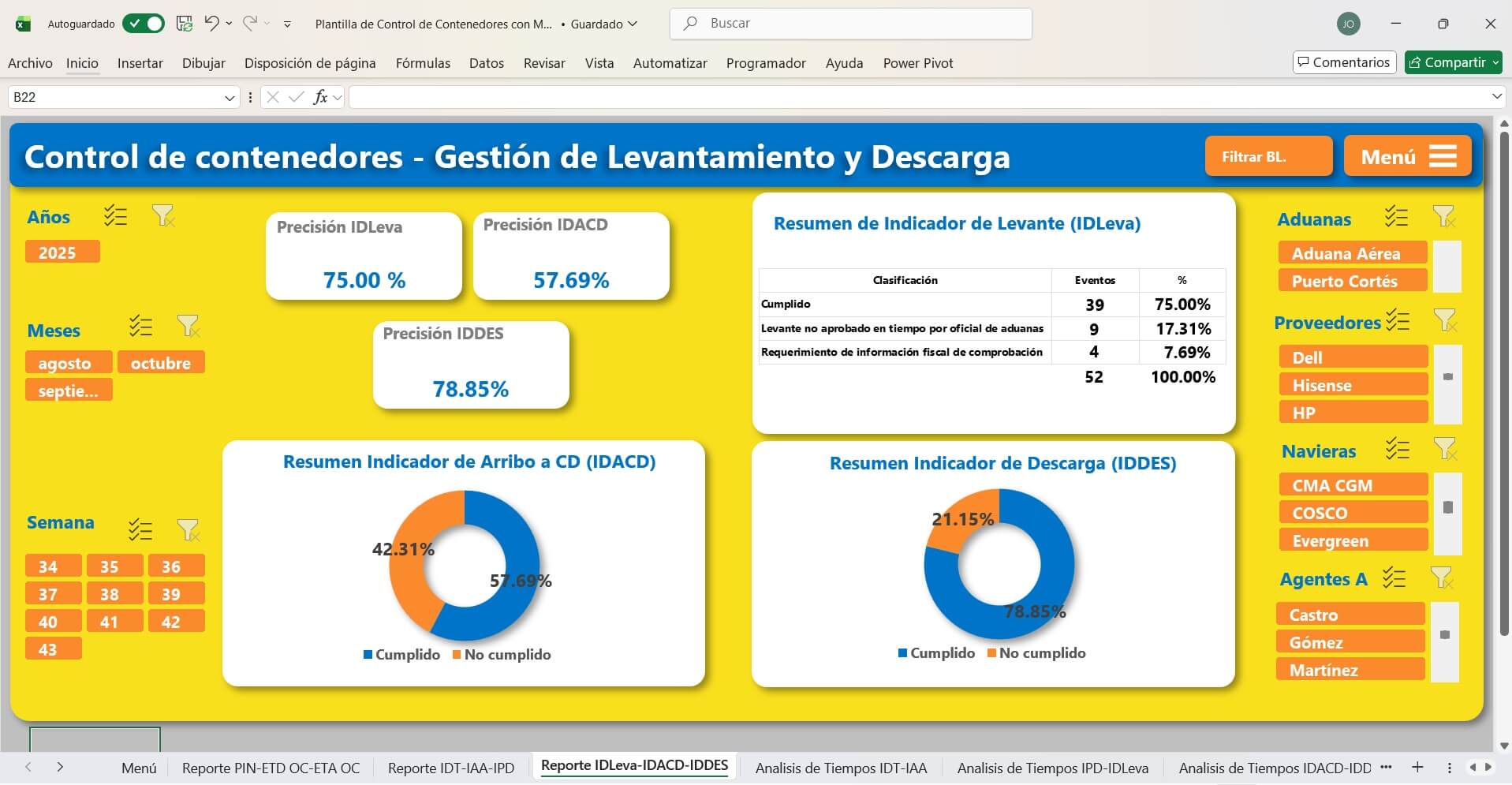Expand the undo history dropdown
The height and width of the screenshot is (785, 1512).
coord(229,24)
